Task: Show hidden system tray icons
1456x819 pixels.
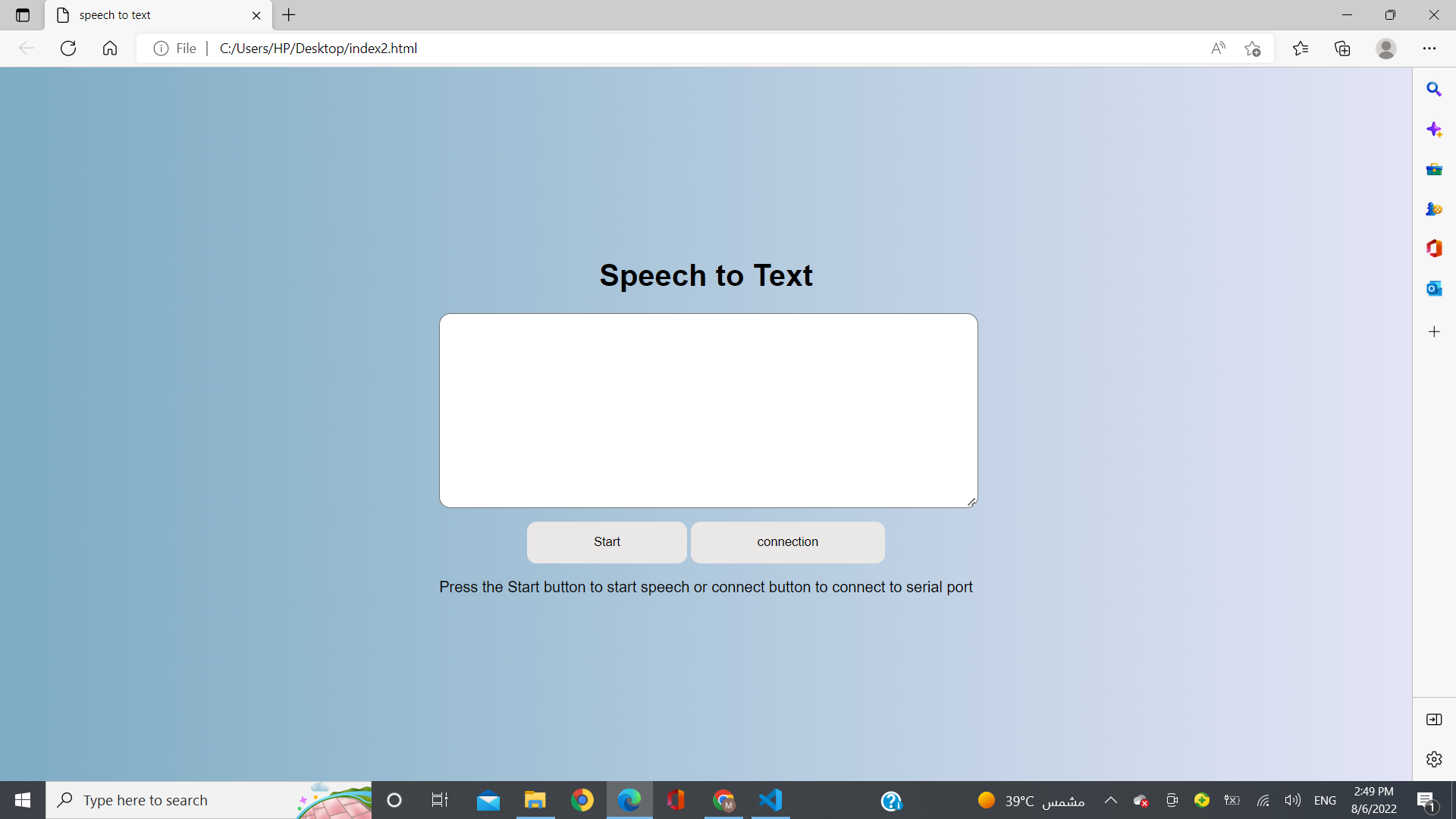Action: (x=1111, y=800)
